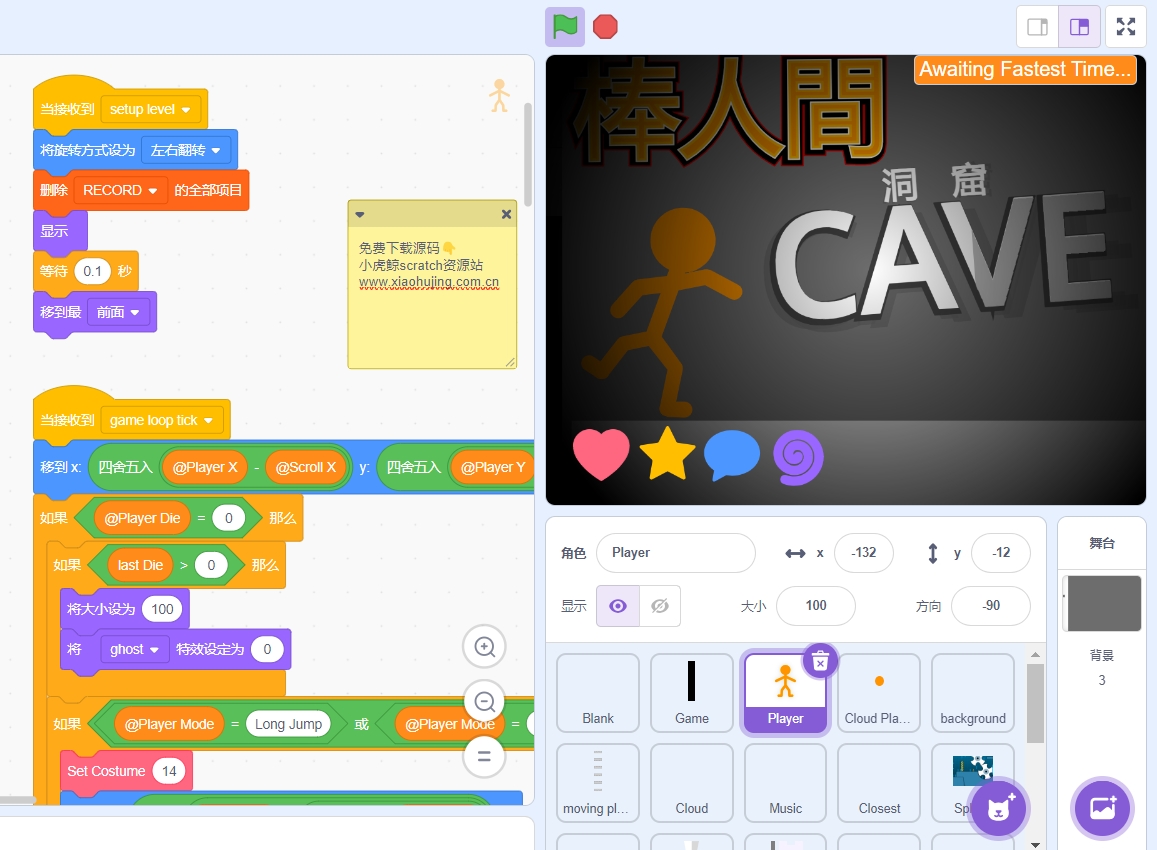Hide the sprite with crossed-eye toggle
Image resolution: width=1157 pixels, height=850 pixels.
[660, 606]
